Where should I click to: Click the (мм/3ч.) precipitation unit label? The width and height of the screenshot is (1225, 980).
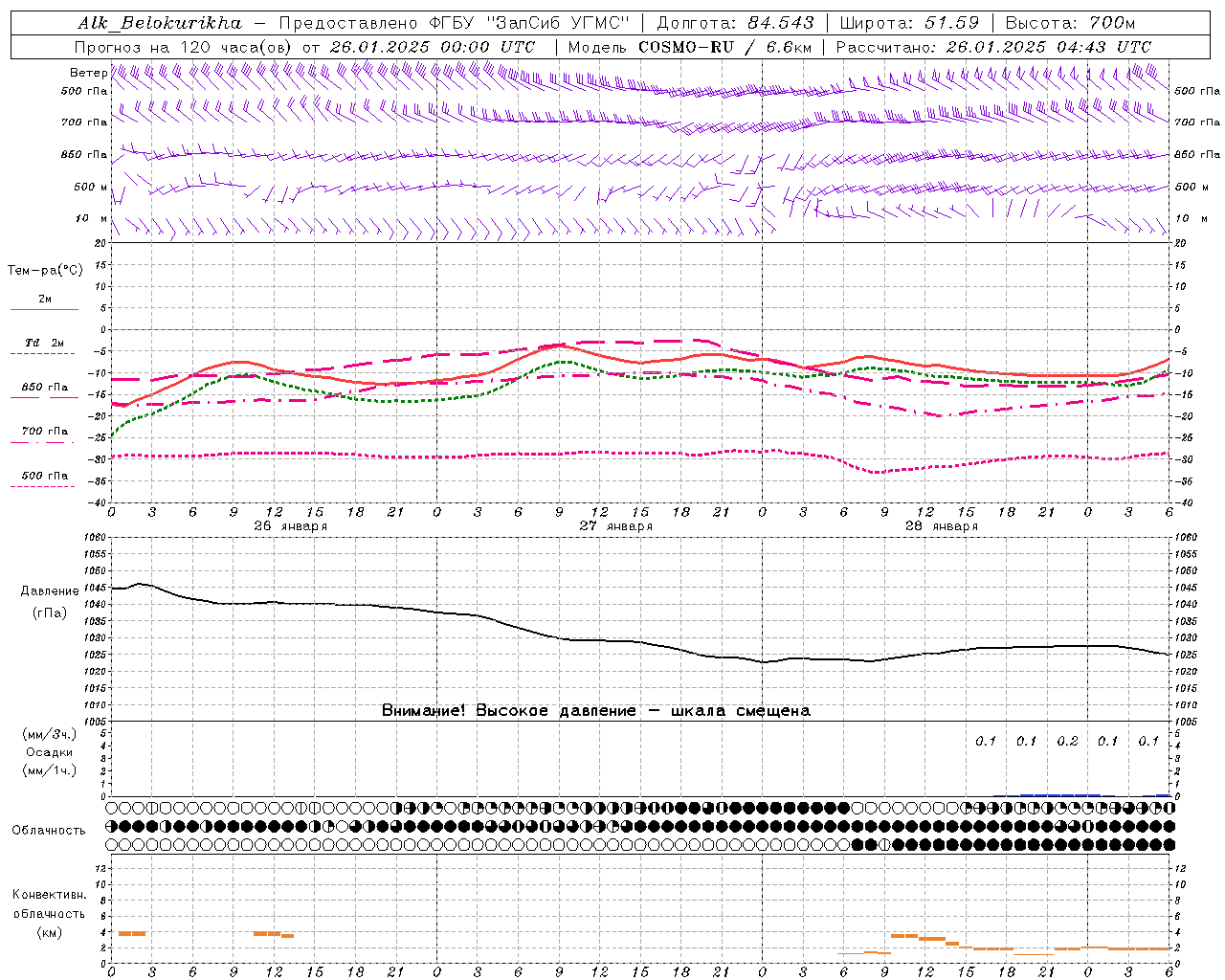click(50, 734)
